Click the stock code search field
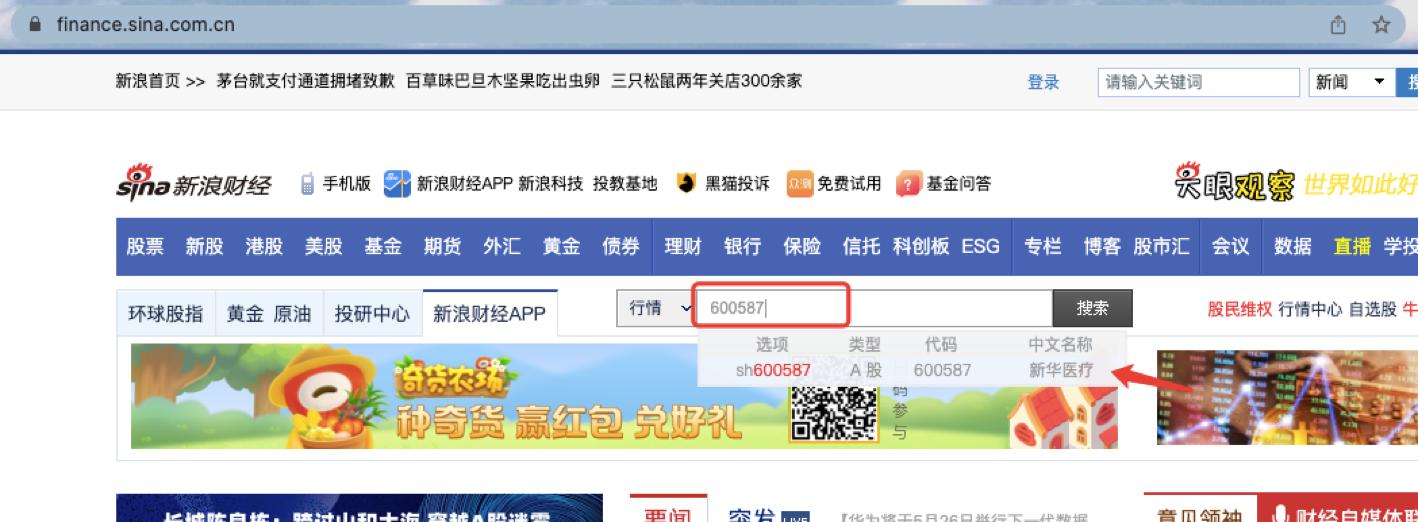 pyautogui.click(x=875, y=308)
